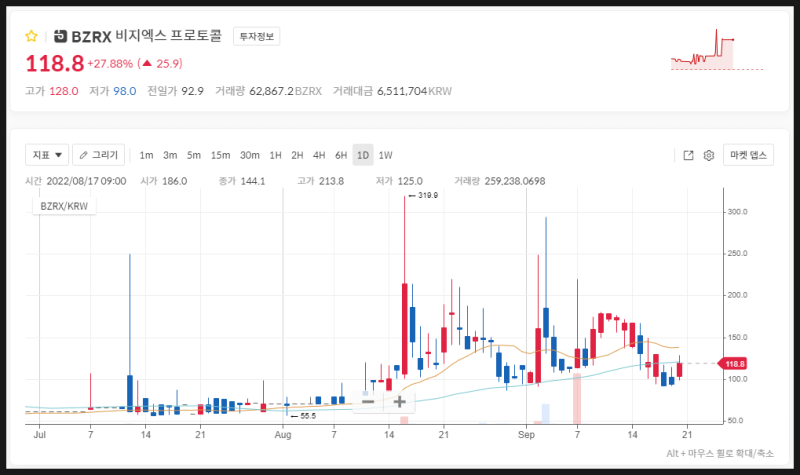
Task: Choose the 1D daily interval
Action: tap(363, 155)
